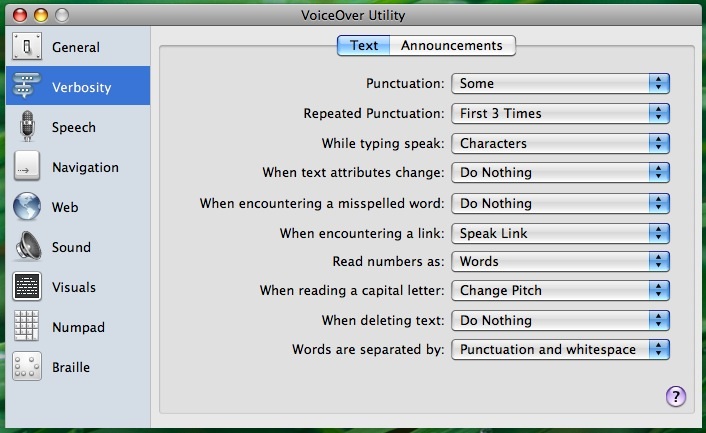
Task: Switch to the Announcements tab
Action: [x=452, y=45]
